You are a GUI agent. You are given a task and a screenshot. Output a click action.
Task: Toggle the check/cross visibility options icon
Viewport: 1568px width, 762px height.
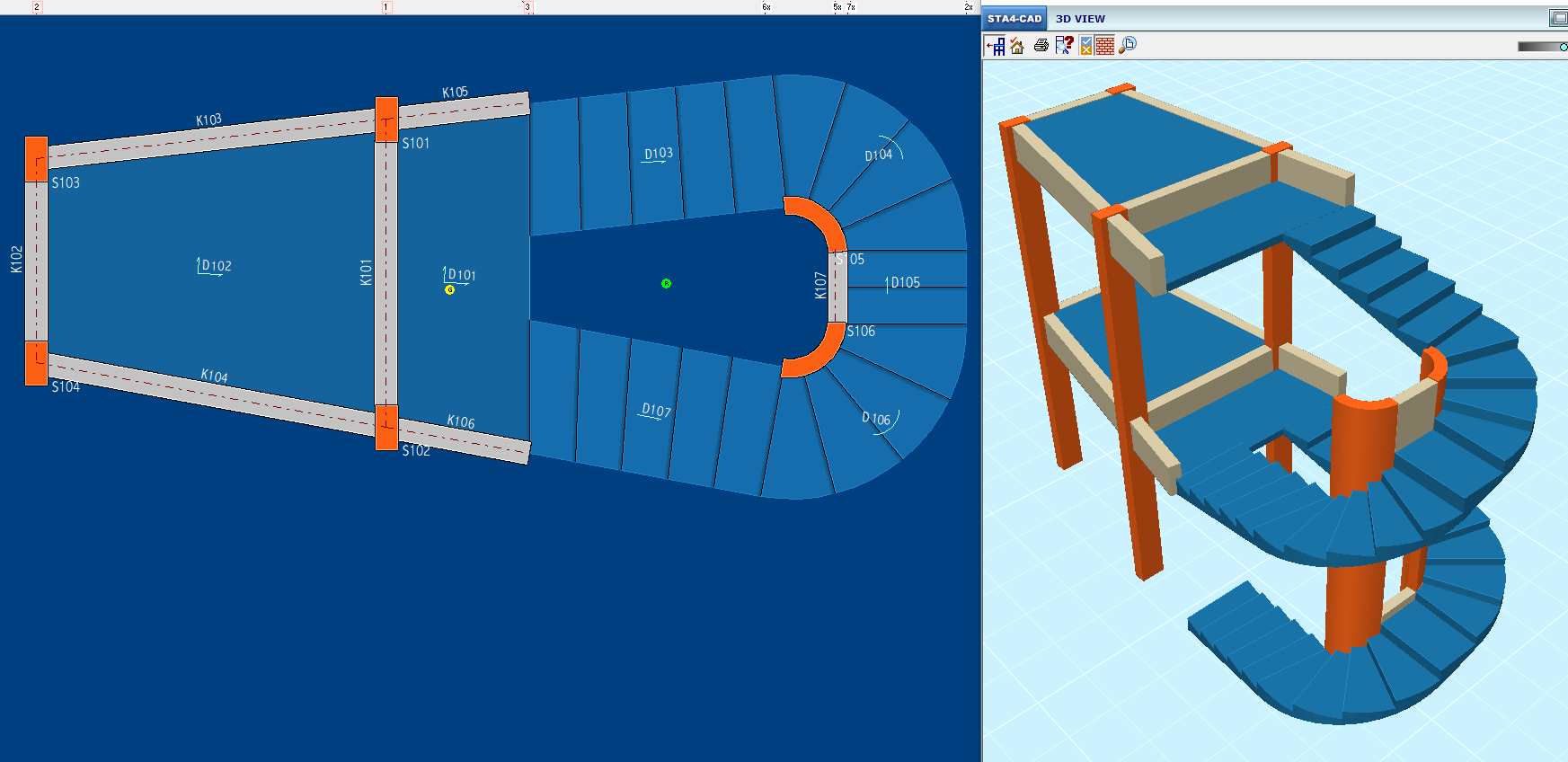pyautogui.click(x=1085, y=46)
